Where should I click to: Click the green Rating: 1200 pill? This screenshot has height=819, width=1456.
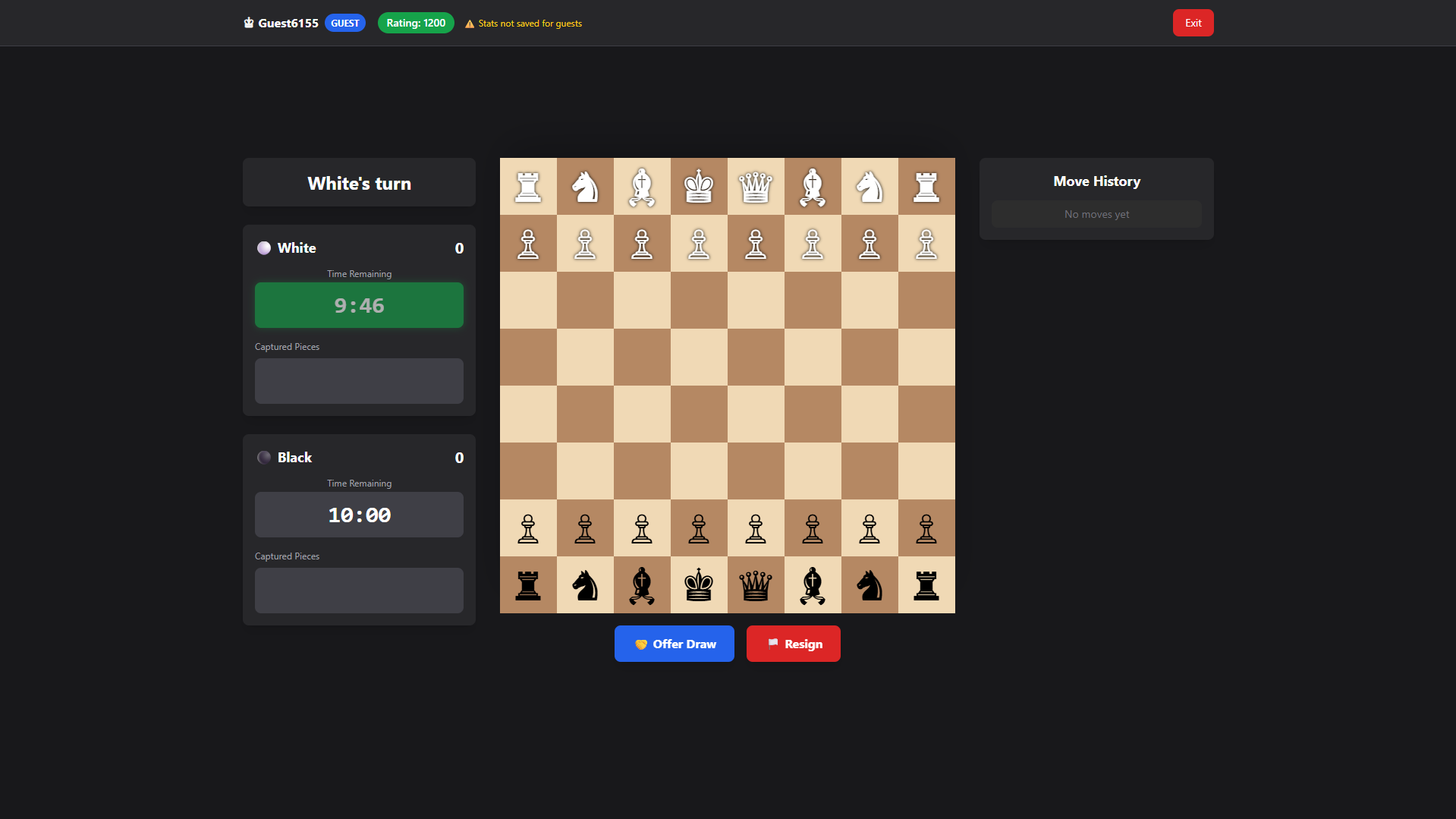415,23
